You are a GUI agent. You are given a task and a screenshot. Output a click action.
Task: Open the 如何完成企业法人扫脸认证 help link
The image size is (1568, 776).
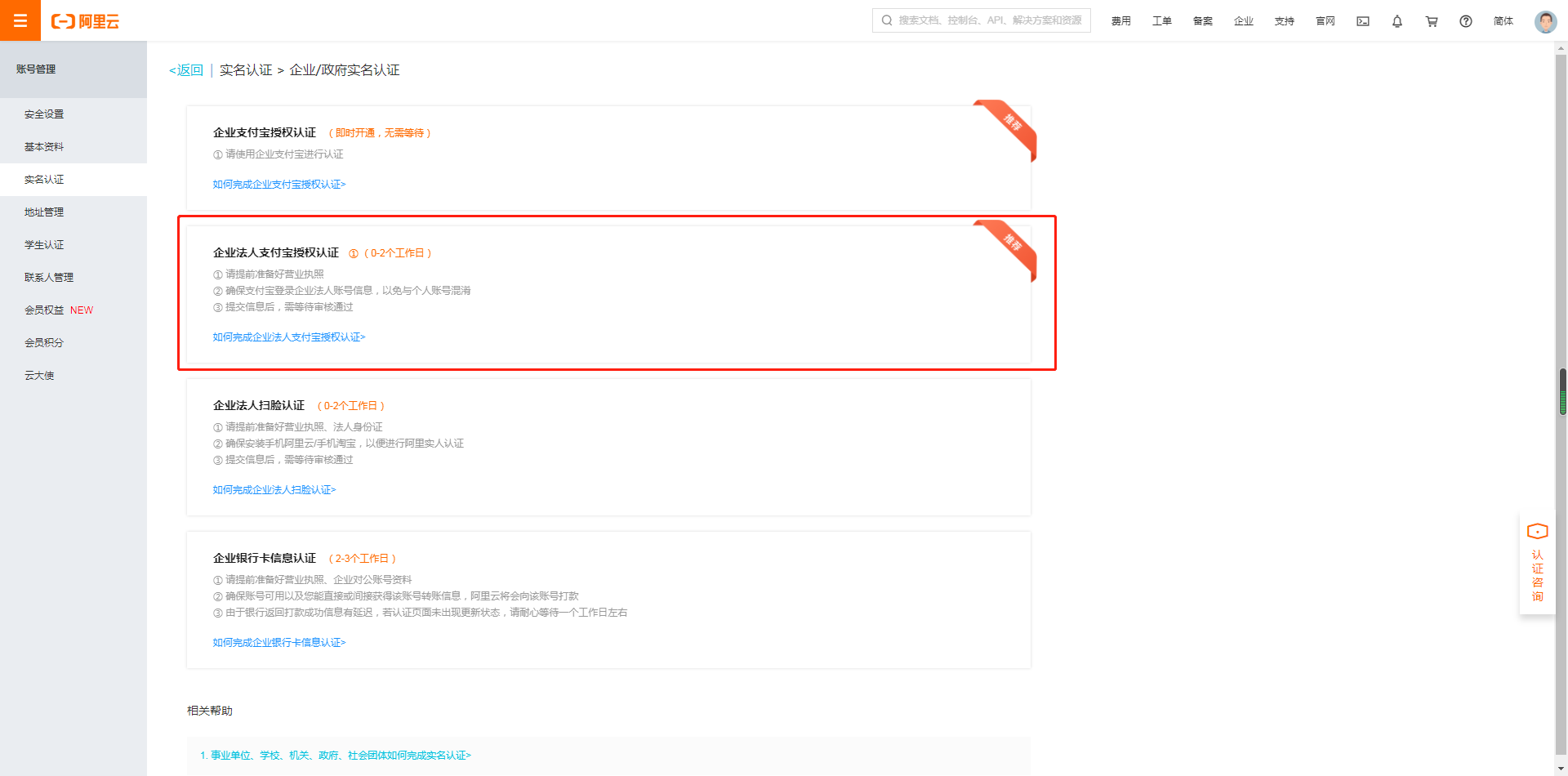(274, 490)
